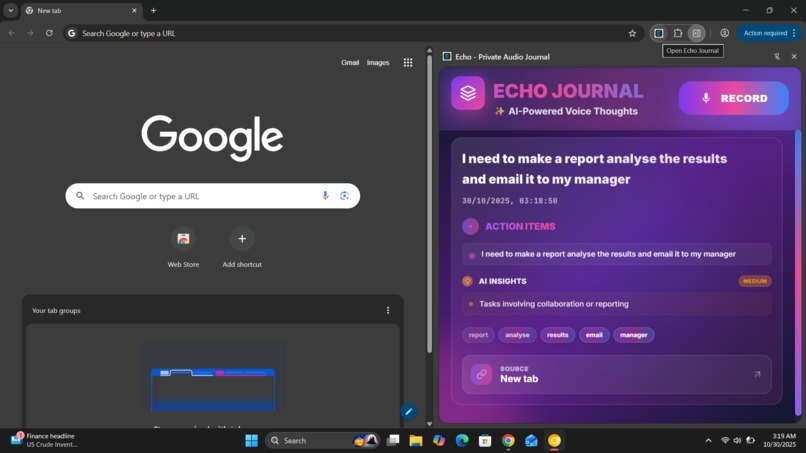Open the volume tray icon
This screenshot has width=806, height=453.
pos(738,441)
